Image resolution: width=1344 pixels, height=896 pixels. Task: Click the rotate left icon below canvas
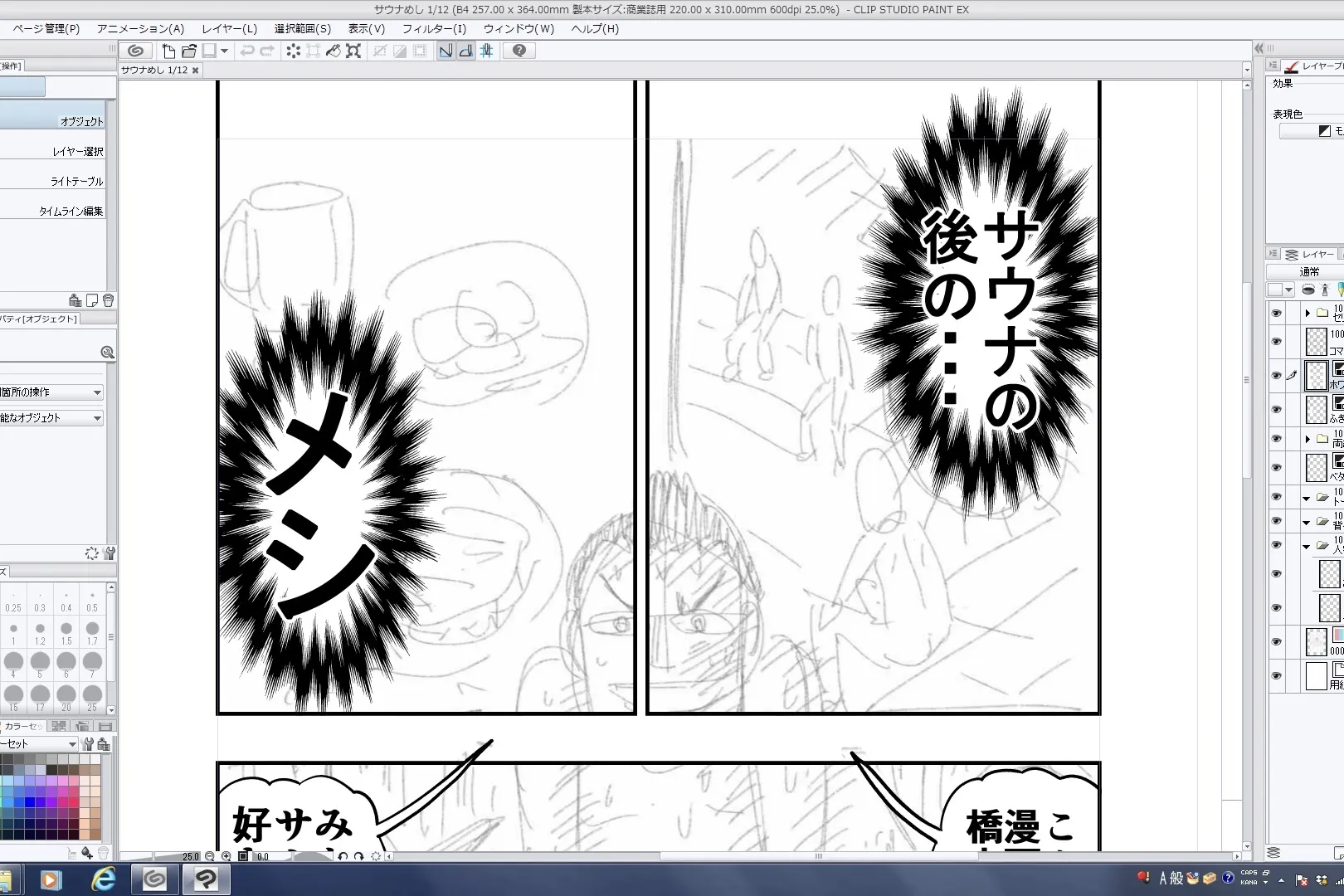coord(343,856)
